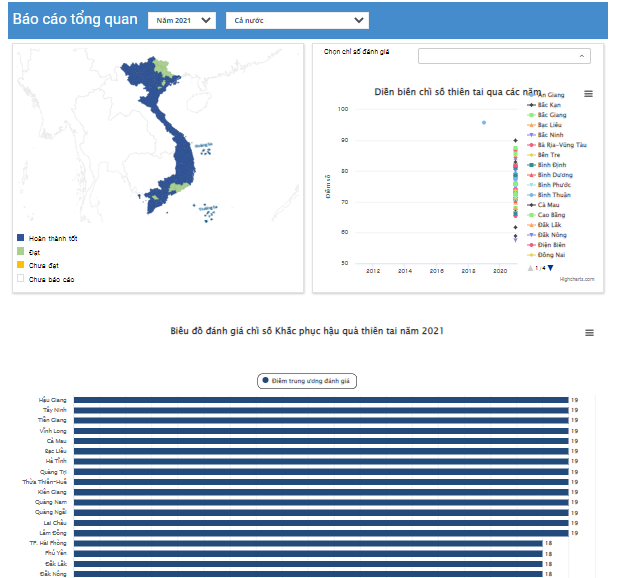Screen dimensions: 623x578
Task: Go to previous legend page arrow
Action: tap(530, 268)
